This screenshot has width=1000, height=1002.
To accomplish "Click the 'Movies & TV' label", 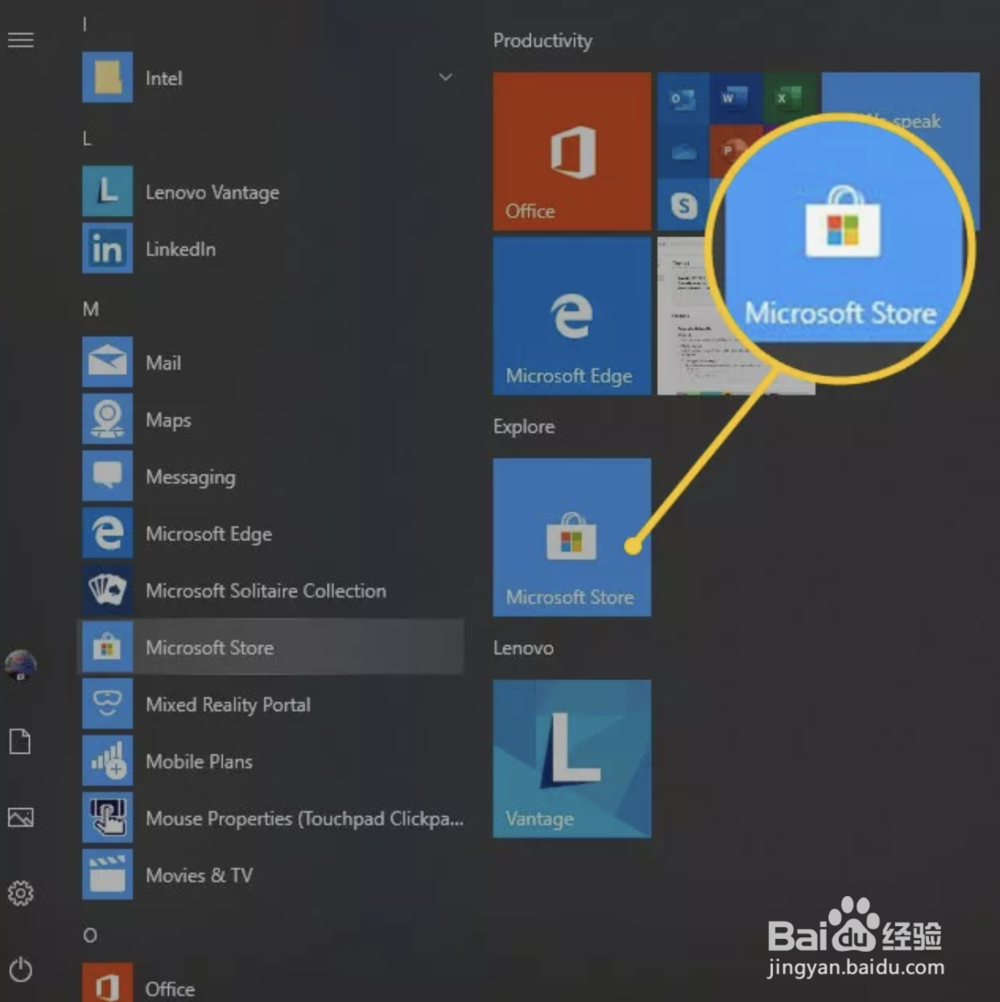I will 199,875.
